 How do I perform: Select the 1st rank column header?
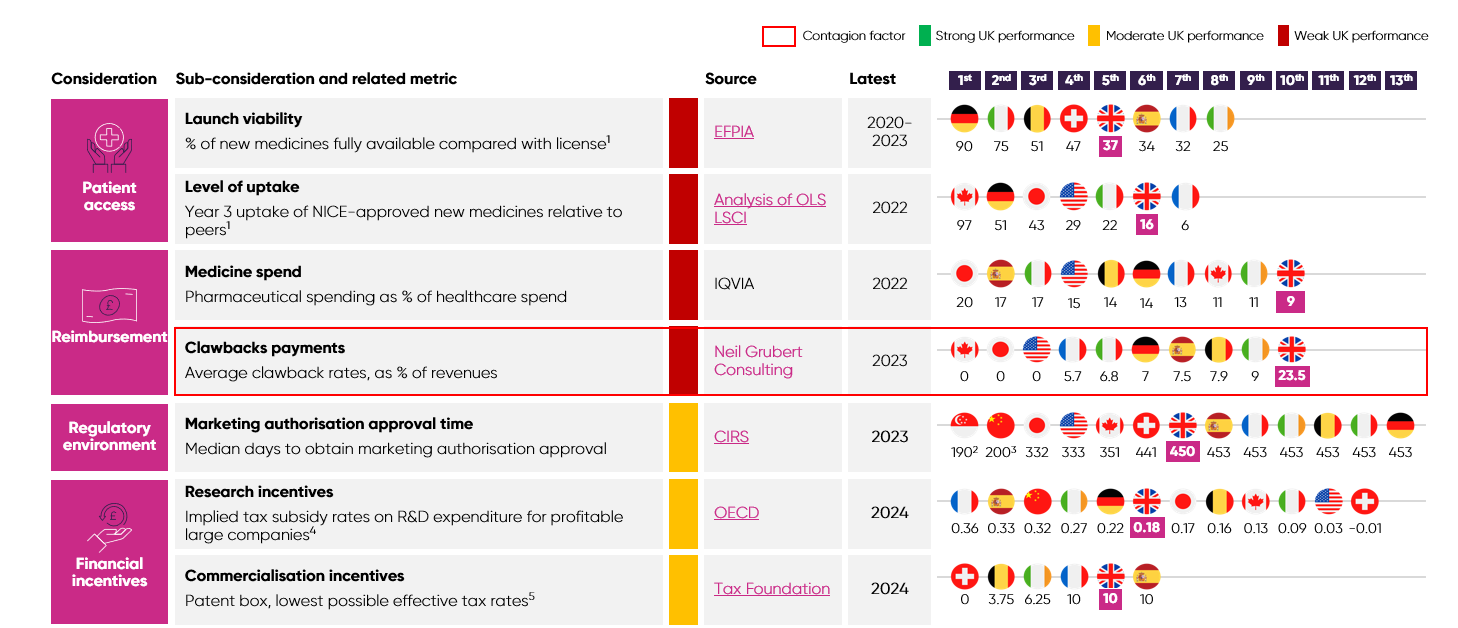[964, 80]
